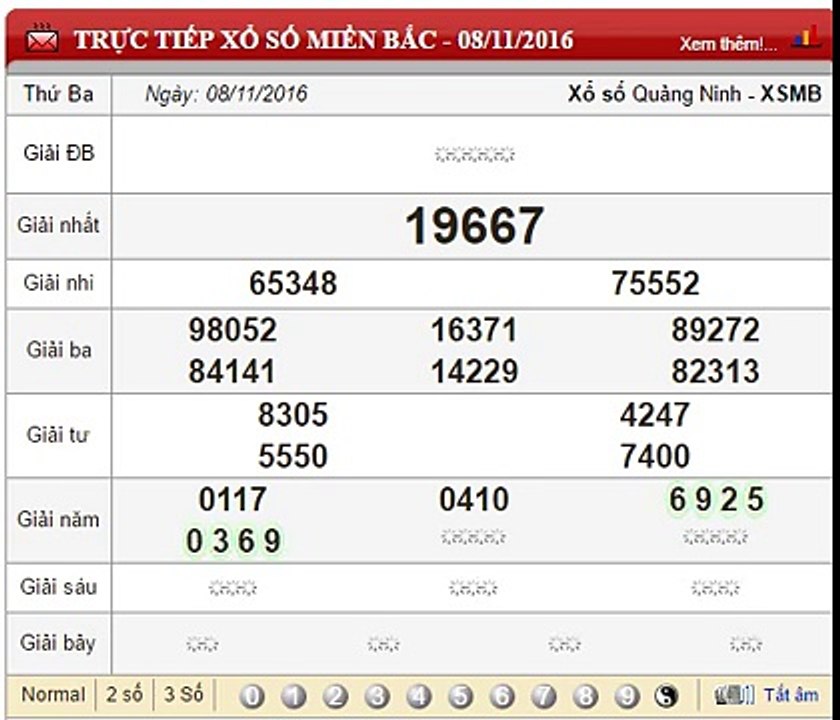The image size is (840, 720).
Task: Click Giải năm number 0410
Action: click(474, 499)
